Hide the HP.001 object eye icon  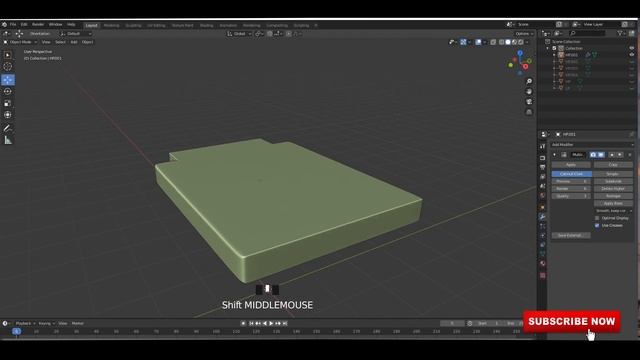tap(632, 55)
